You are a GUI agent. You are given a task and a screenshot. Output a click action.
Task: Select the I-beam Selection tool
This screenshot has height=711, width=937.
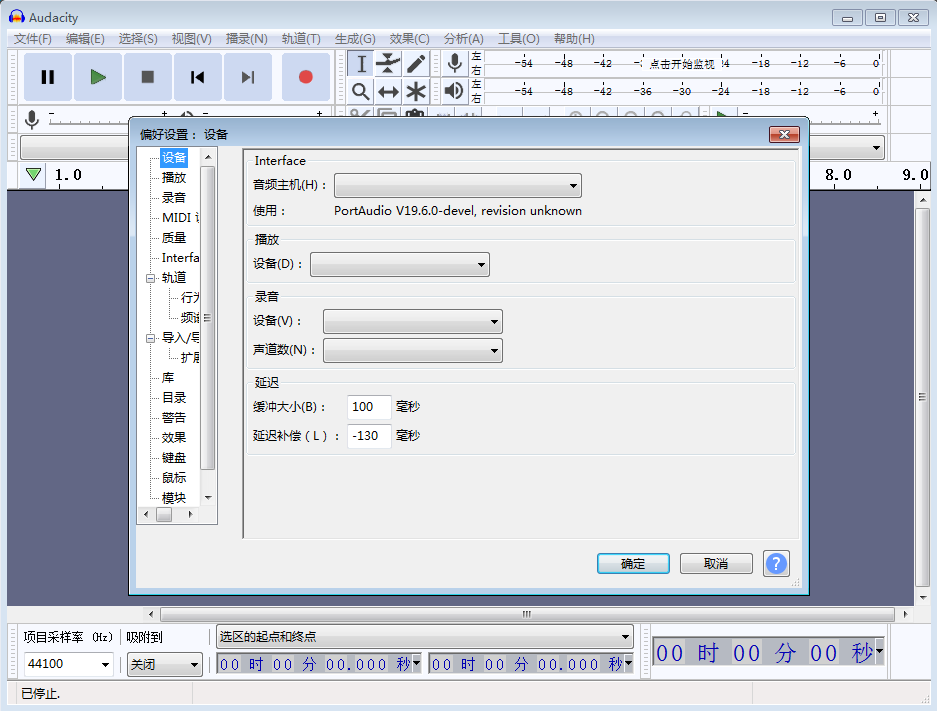click(361, 64)
